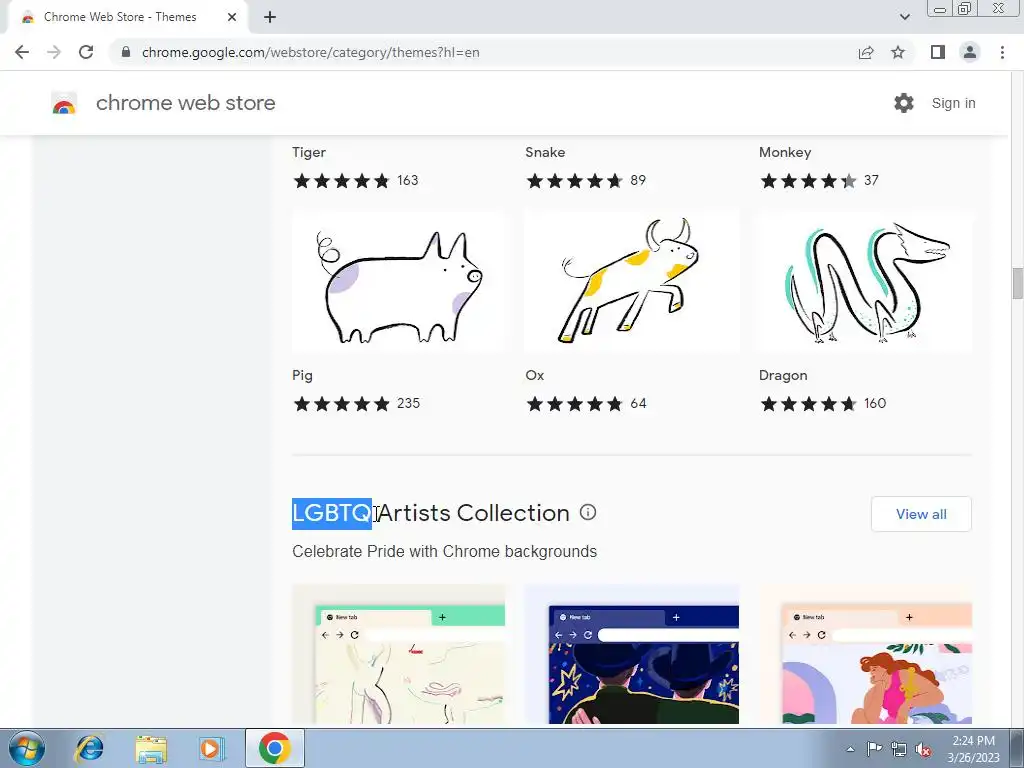The height and width of the screenshot is (768, 1024).
Task: Click the address bar URL field
Action: click(483, 52)
